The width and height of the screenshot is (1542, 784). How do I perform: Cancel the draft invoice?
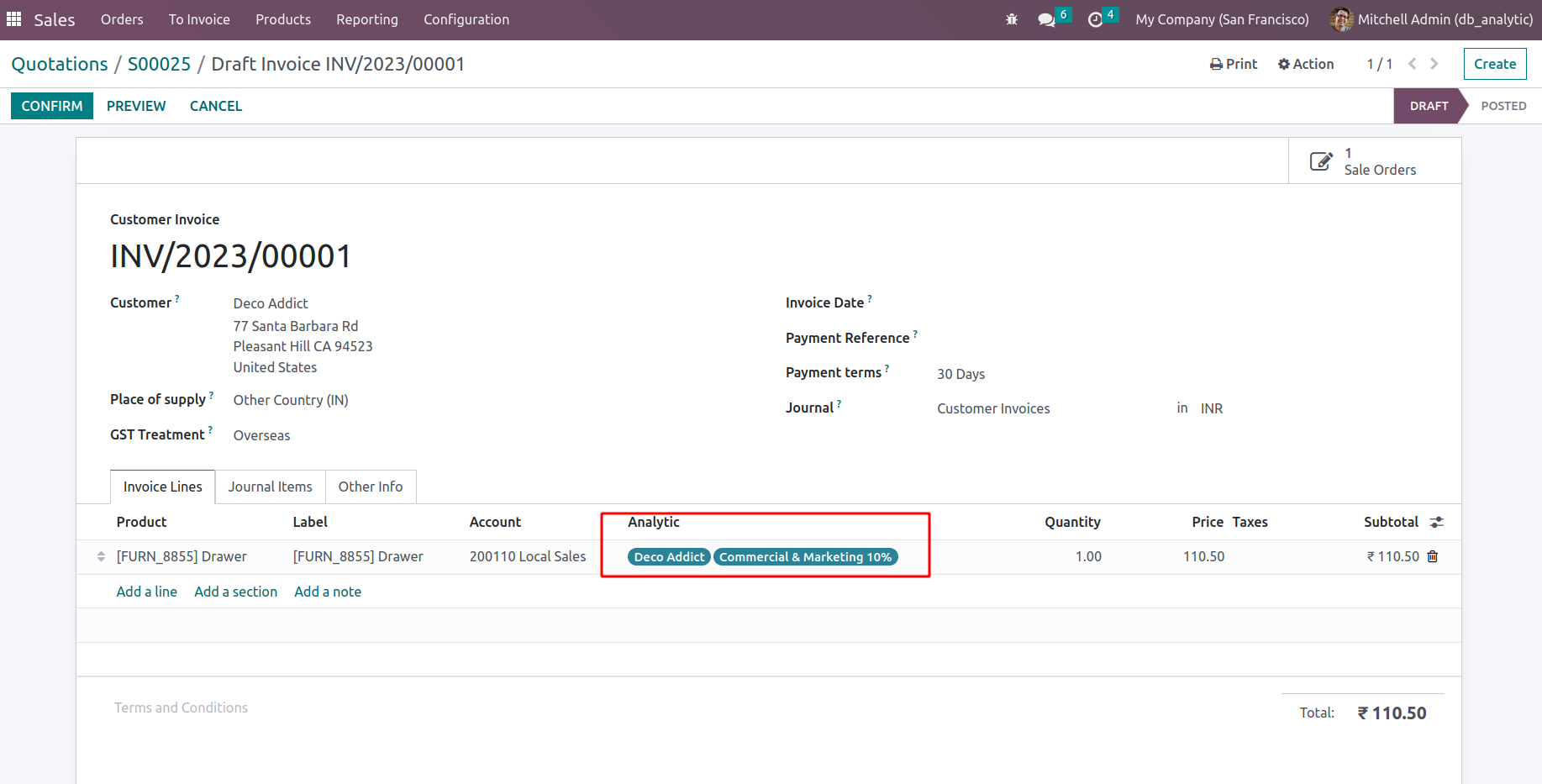216,106
